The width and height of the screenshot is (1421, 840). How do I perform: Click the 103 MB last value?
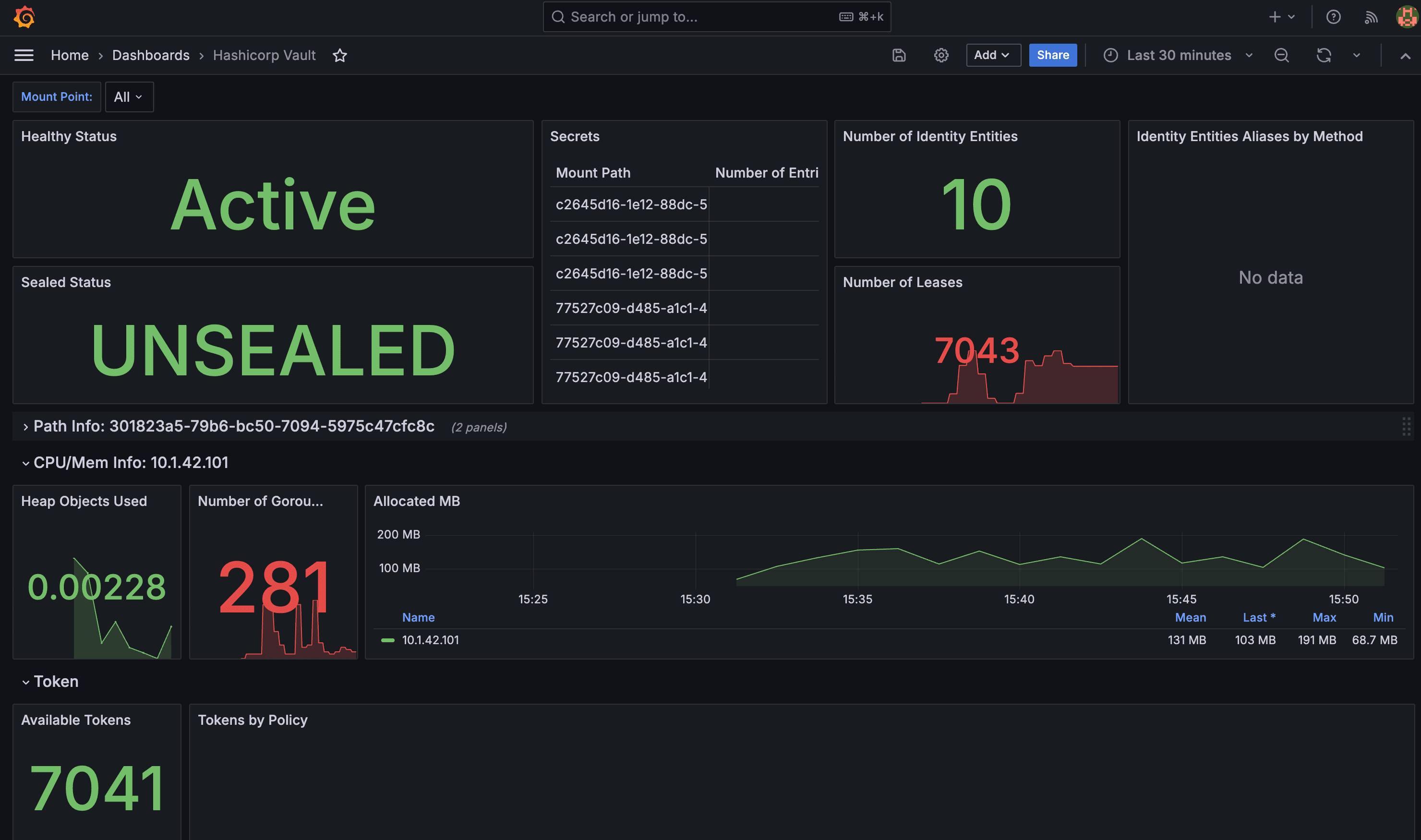point(1255,640)
